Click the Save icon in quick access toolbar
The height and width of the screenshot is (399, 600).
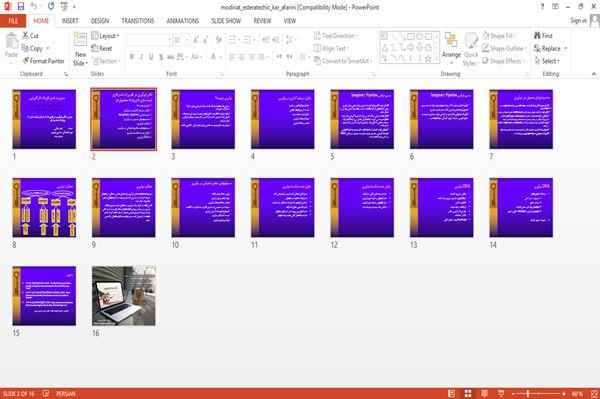click(x=21, y=6)
